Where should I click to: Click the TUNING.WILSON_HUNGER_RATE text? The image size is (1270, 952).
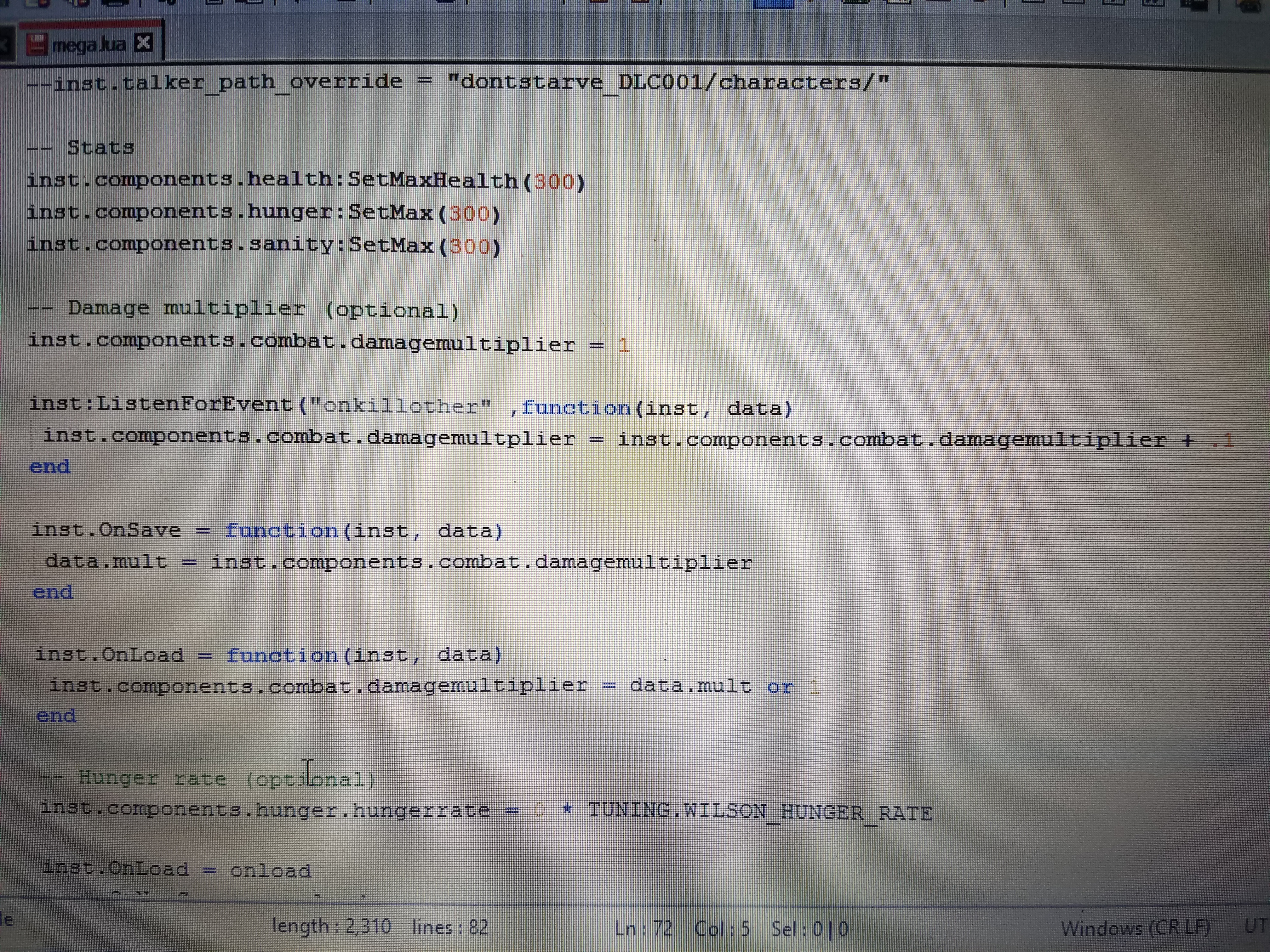point(760,811)
